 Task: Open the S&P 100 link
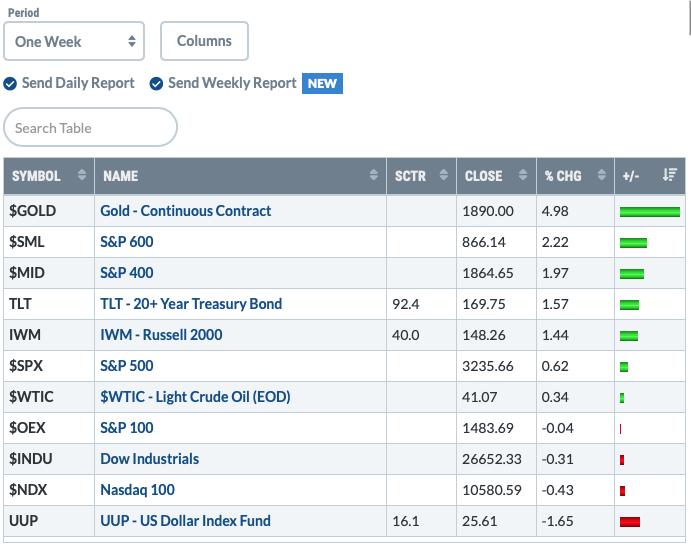127,427
